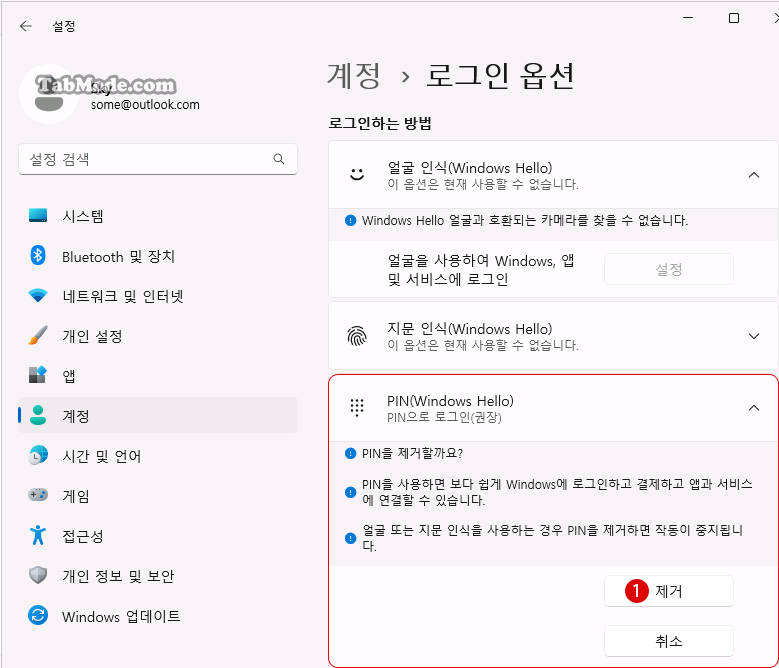Open 시스템 settings category
The width and height of the screenshot is (779, 668).
pyautogui.click(x=158, y=216)
